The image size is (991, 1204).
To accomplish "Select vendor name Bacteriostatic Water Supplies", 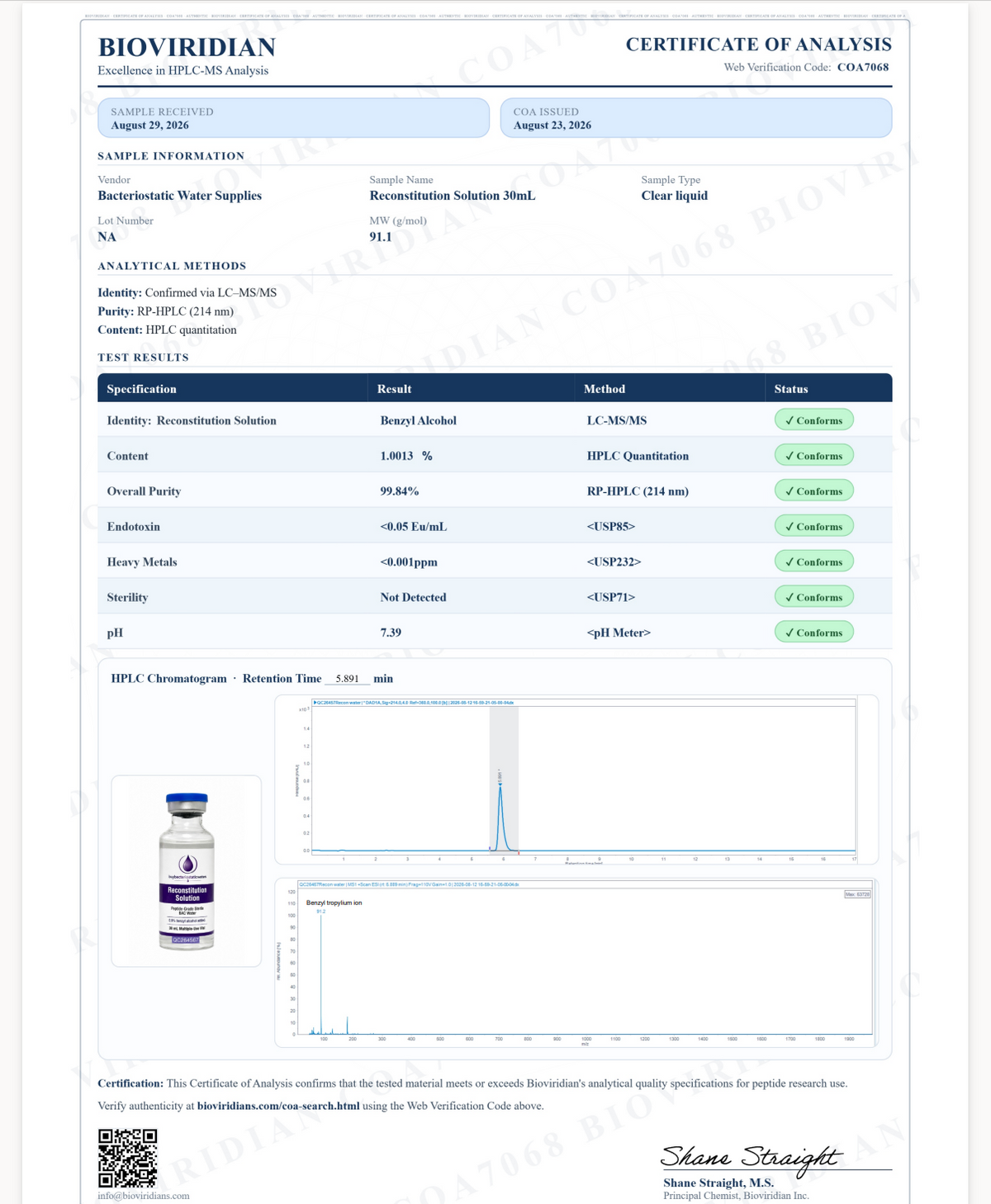I will 180,196.
